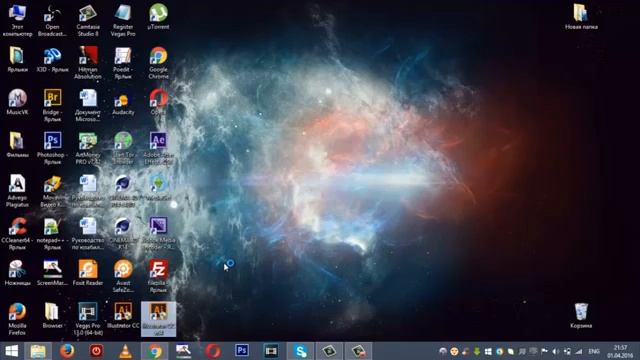The width and height of the screenshot is (640, 360).
Task: Select the Movavi Video desktop shortcut
Action: (x=52, y=191)
